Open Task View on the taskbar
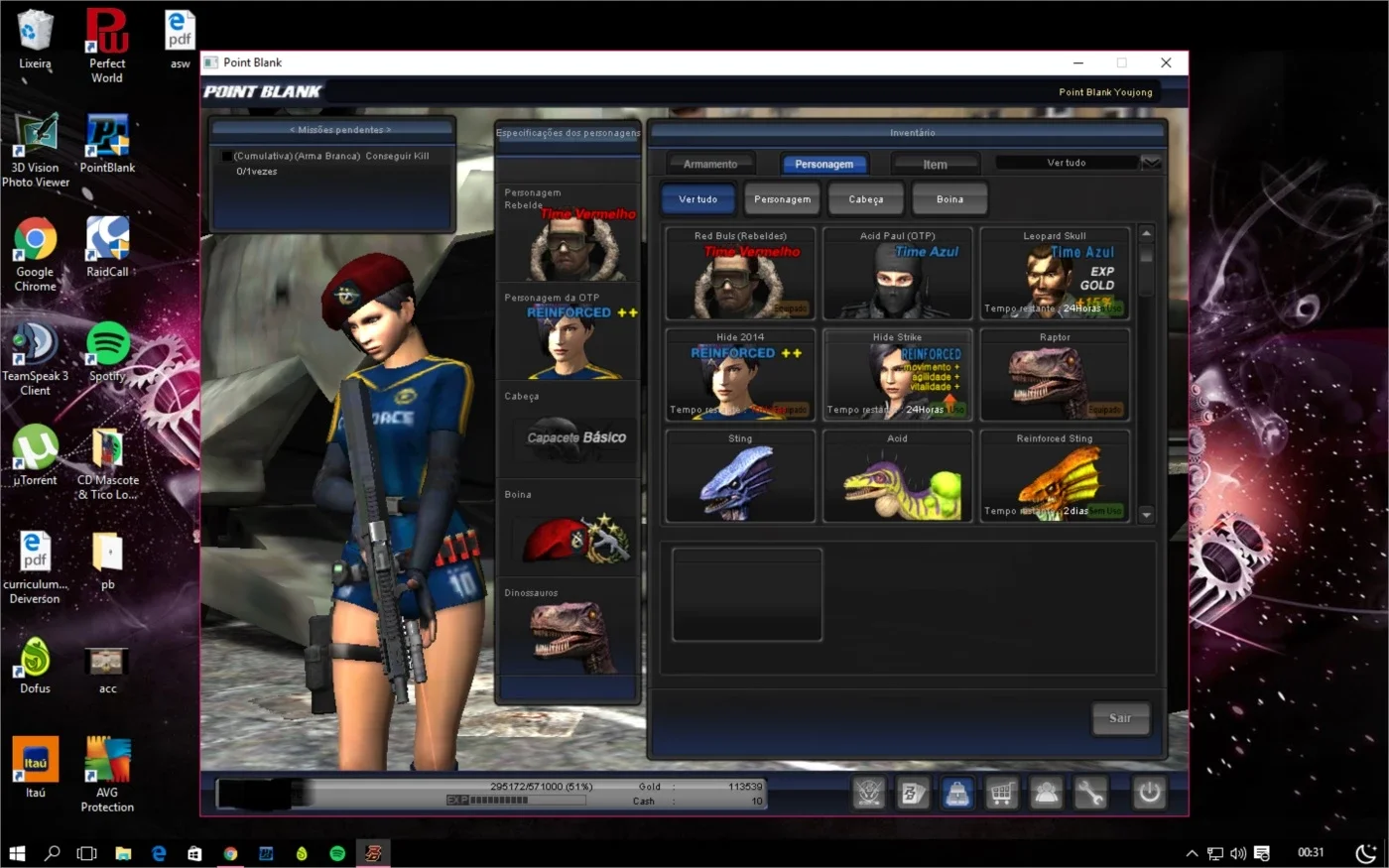Image resolution: width=1389 pixels, height=868 pixels. pos(87,853)
